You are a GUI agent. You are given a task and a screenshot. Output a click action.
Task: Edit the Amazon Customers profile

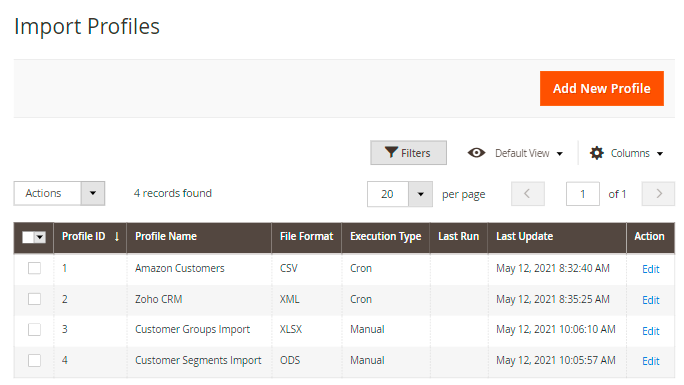[650, 269]
